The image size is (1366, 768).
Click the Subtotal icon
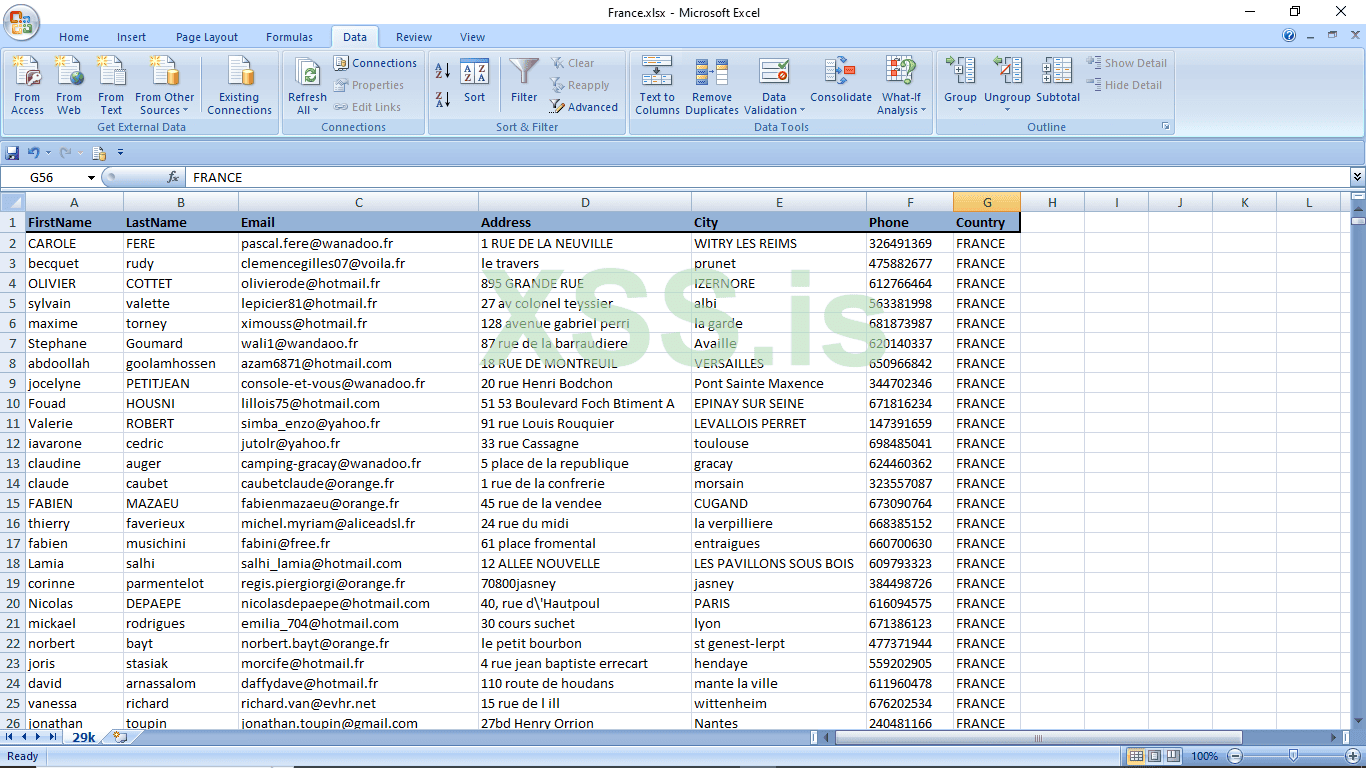point(1055,84)
